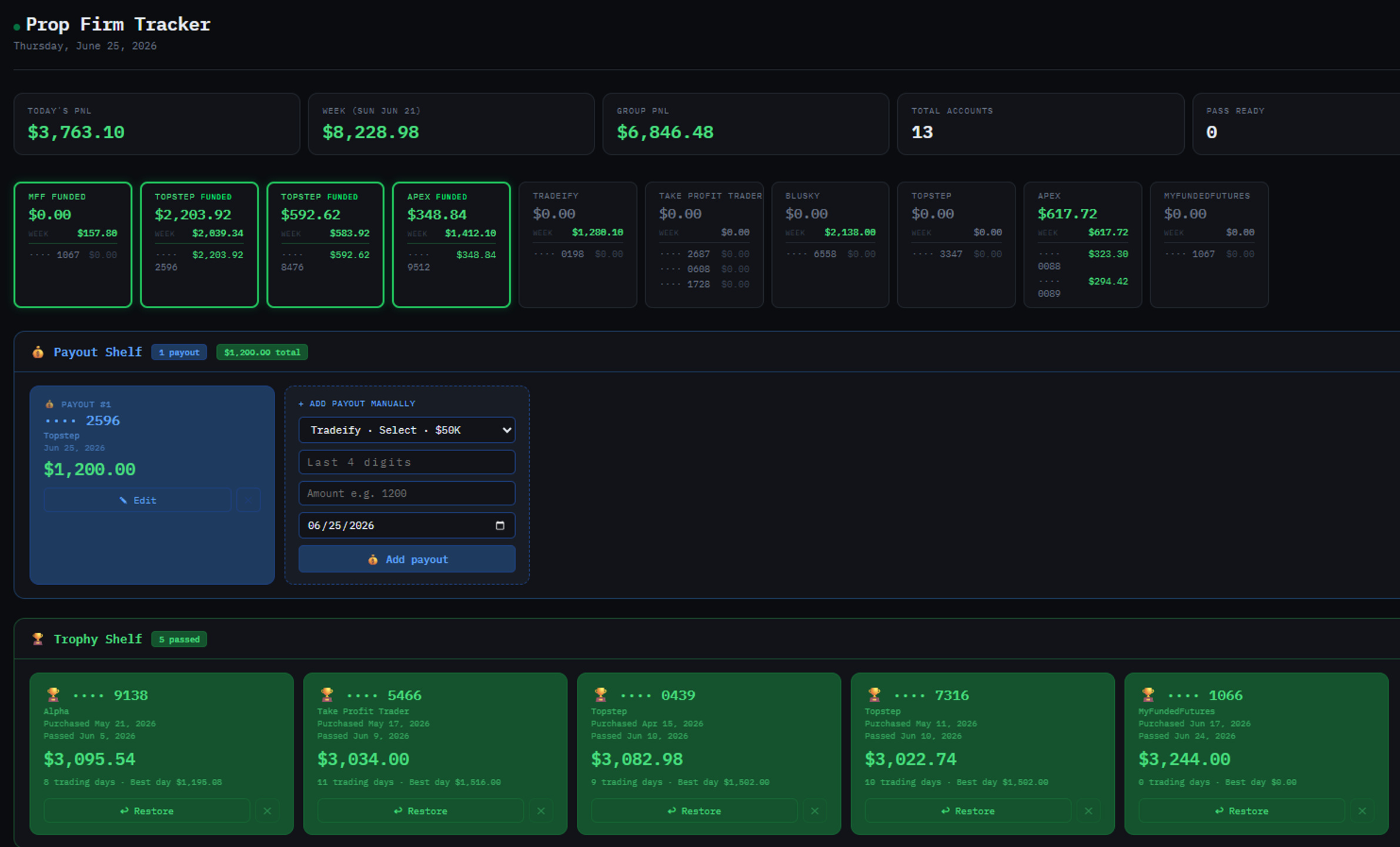Viewport: 1400px width, 847px height.
Task: Click the trophy icon on card 5466
Action: coord(327,695)
